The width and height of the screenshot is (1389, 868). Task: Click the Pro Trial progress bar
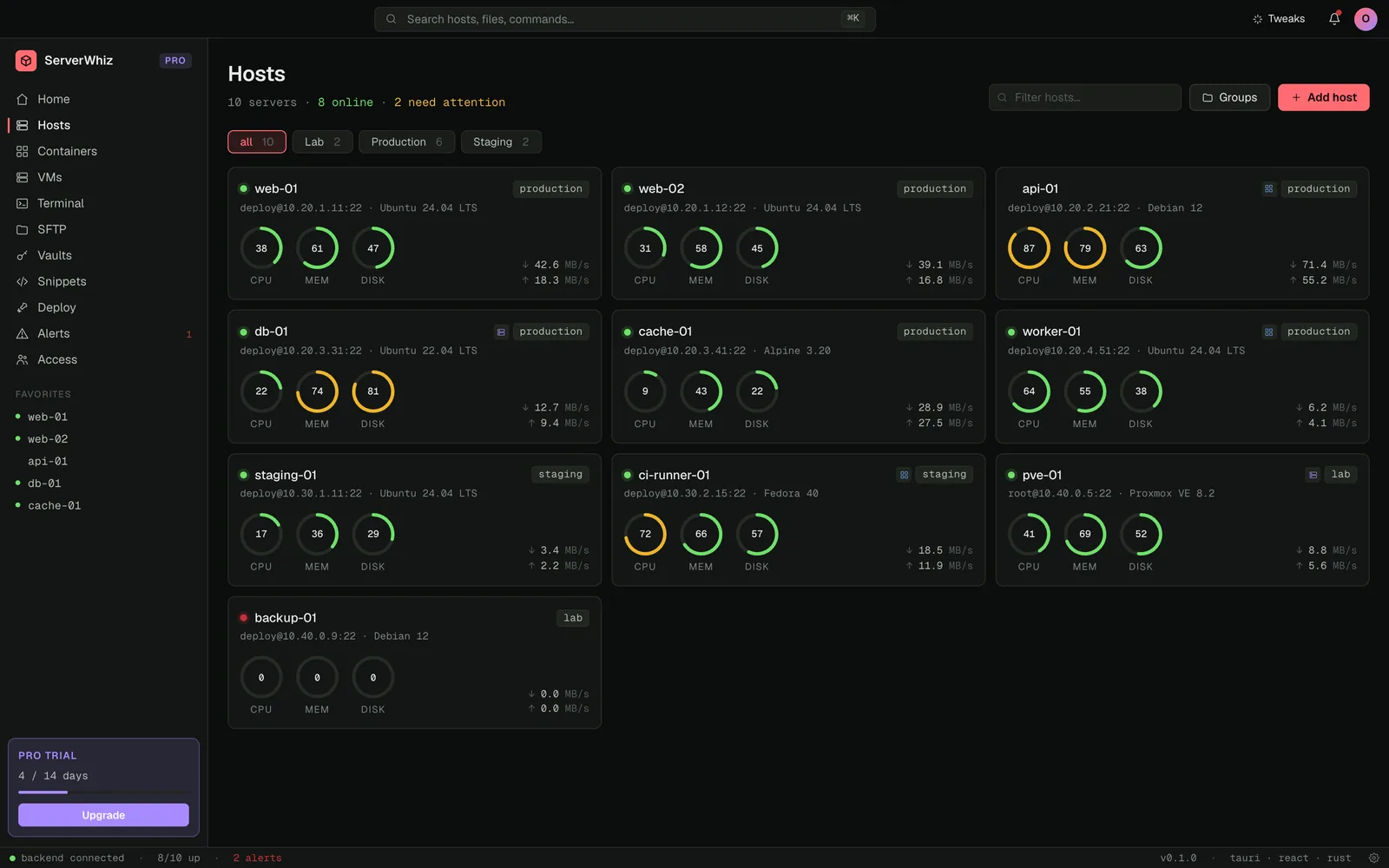point(103,792)
